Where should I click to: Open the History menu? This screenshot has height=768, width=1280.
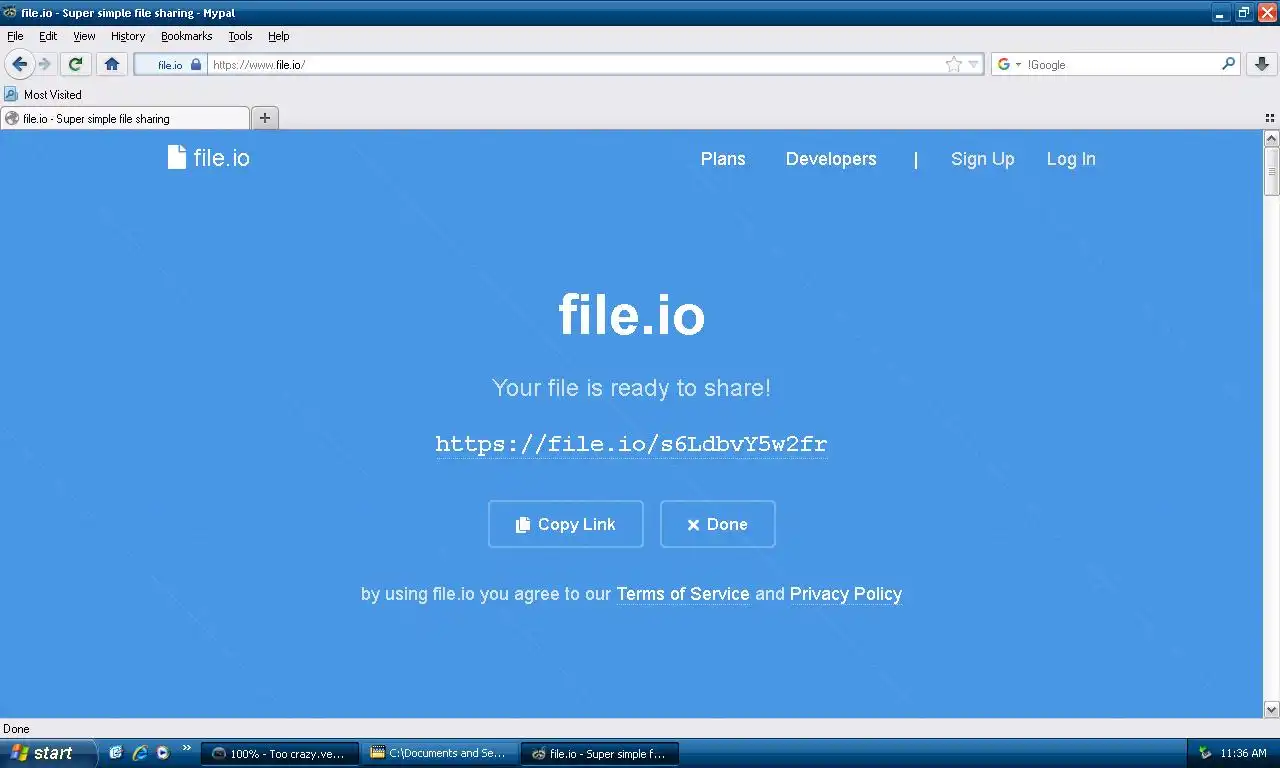(x=128, y=36)
